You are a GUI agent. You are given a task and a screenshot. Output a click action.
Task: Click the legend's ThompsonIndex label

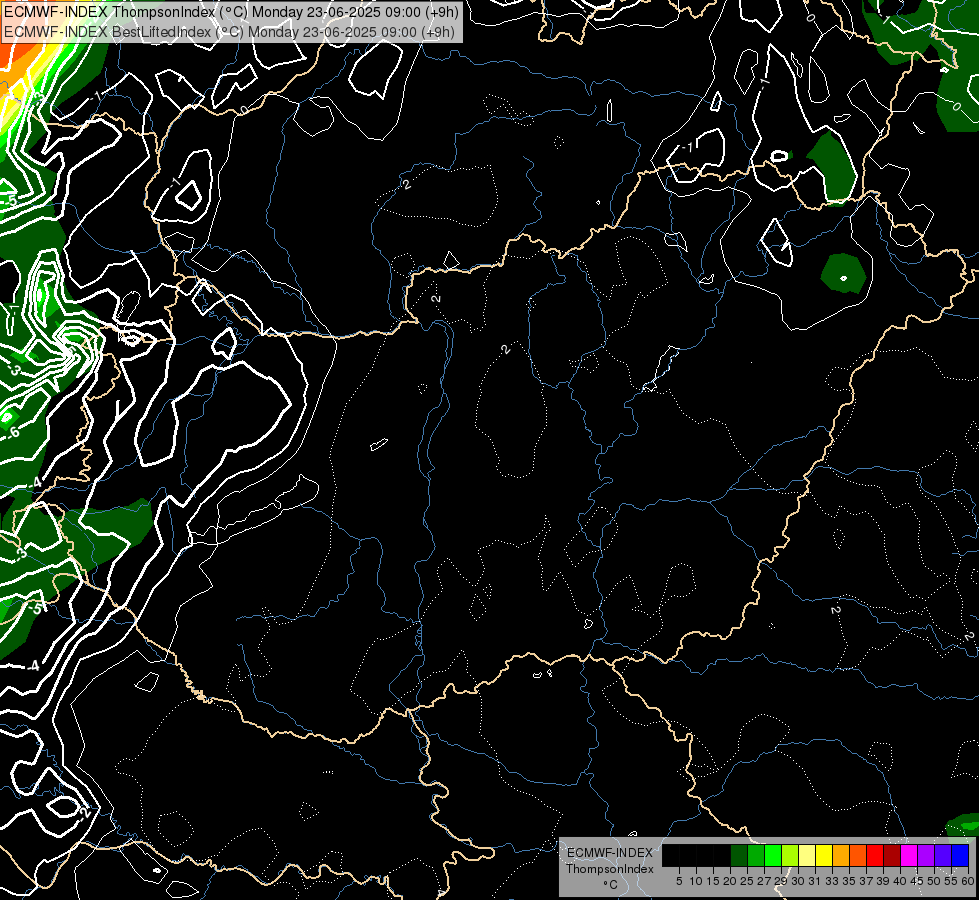(x=609, y=869)
